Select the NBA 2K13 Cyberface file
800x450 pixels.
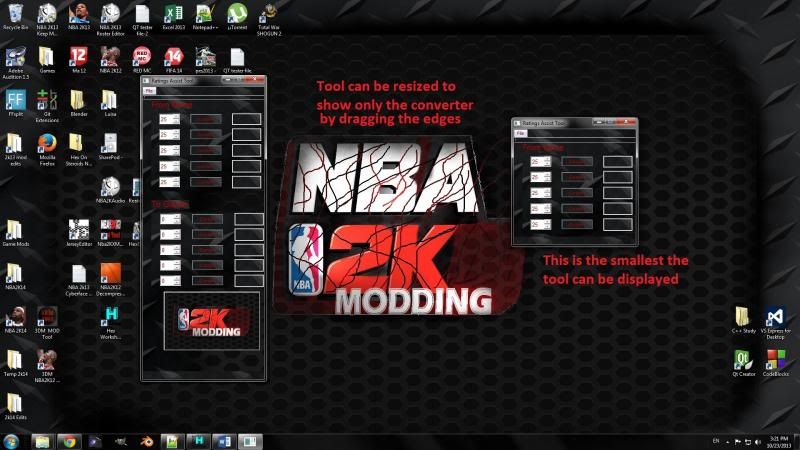point(79,280)
